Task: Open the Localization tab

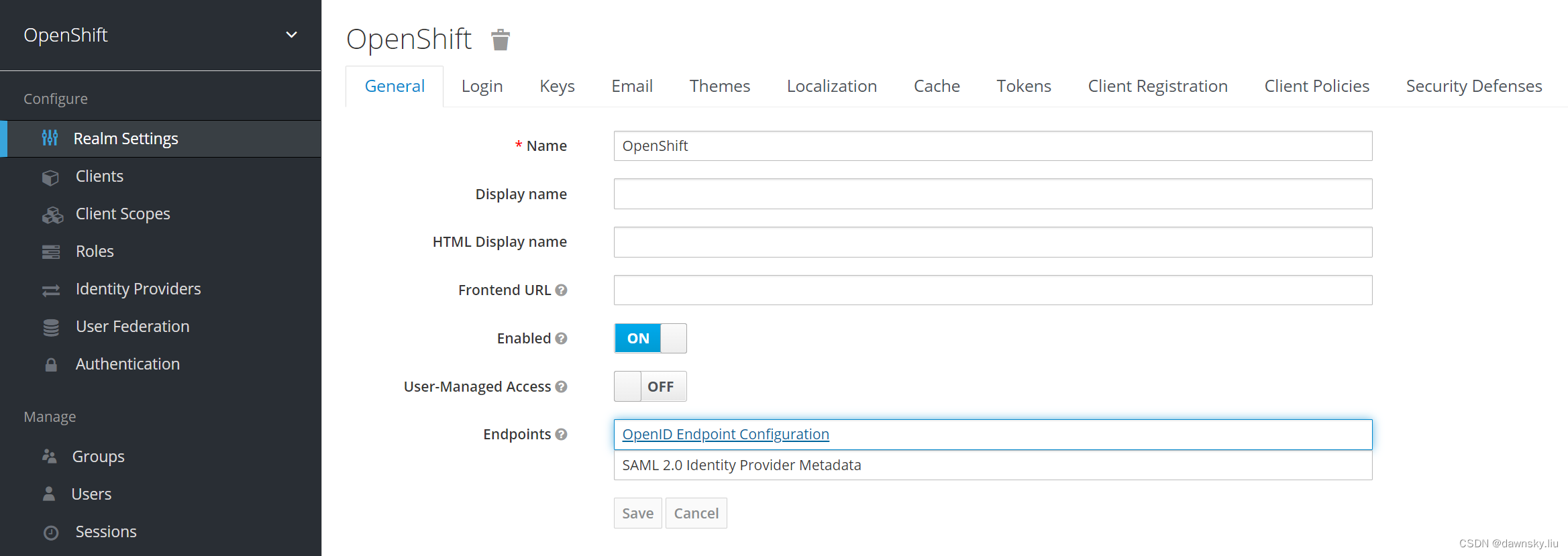Action: click(x=831, y=86)
